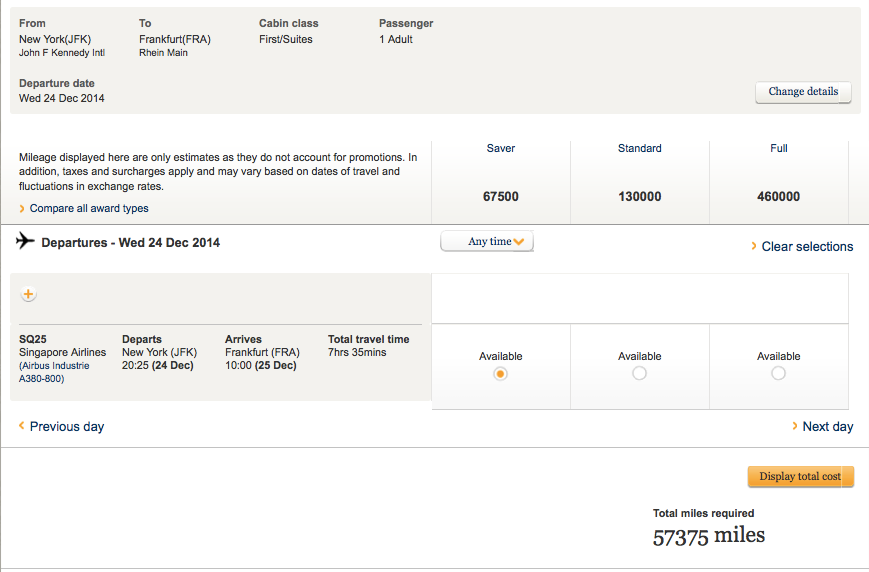Click the airplane icon beside Departures
The image size is (869, 572).
26,242
